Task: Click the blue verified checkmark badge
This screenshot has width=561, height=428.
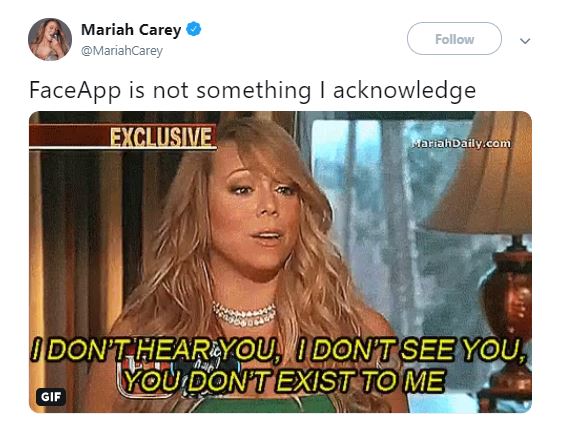Action: 194,29
